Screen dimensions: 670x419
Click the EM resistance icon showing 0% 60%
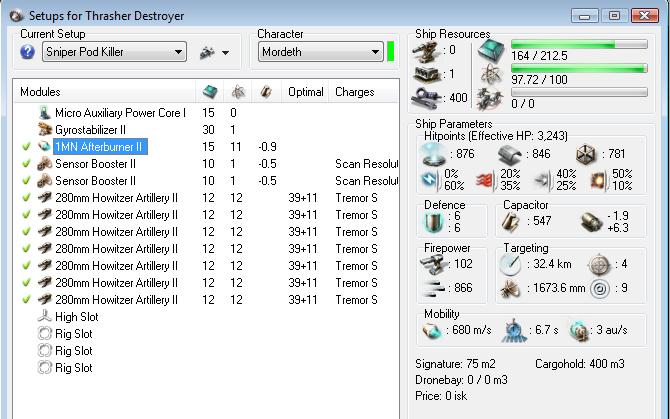click(x=430, y=180)
